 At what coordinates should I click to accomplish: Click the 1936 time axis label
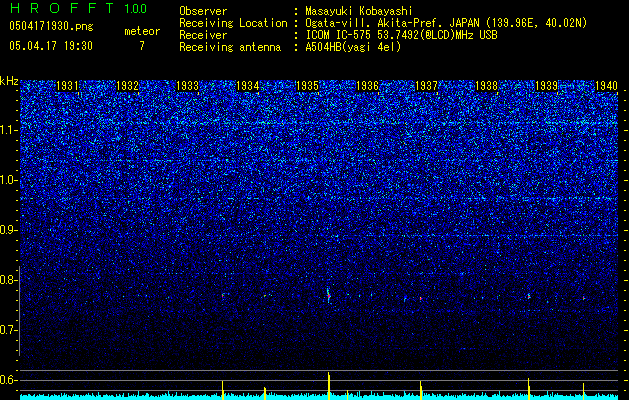(367, 85)
